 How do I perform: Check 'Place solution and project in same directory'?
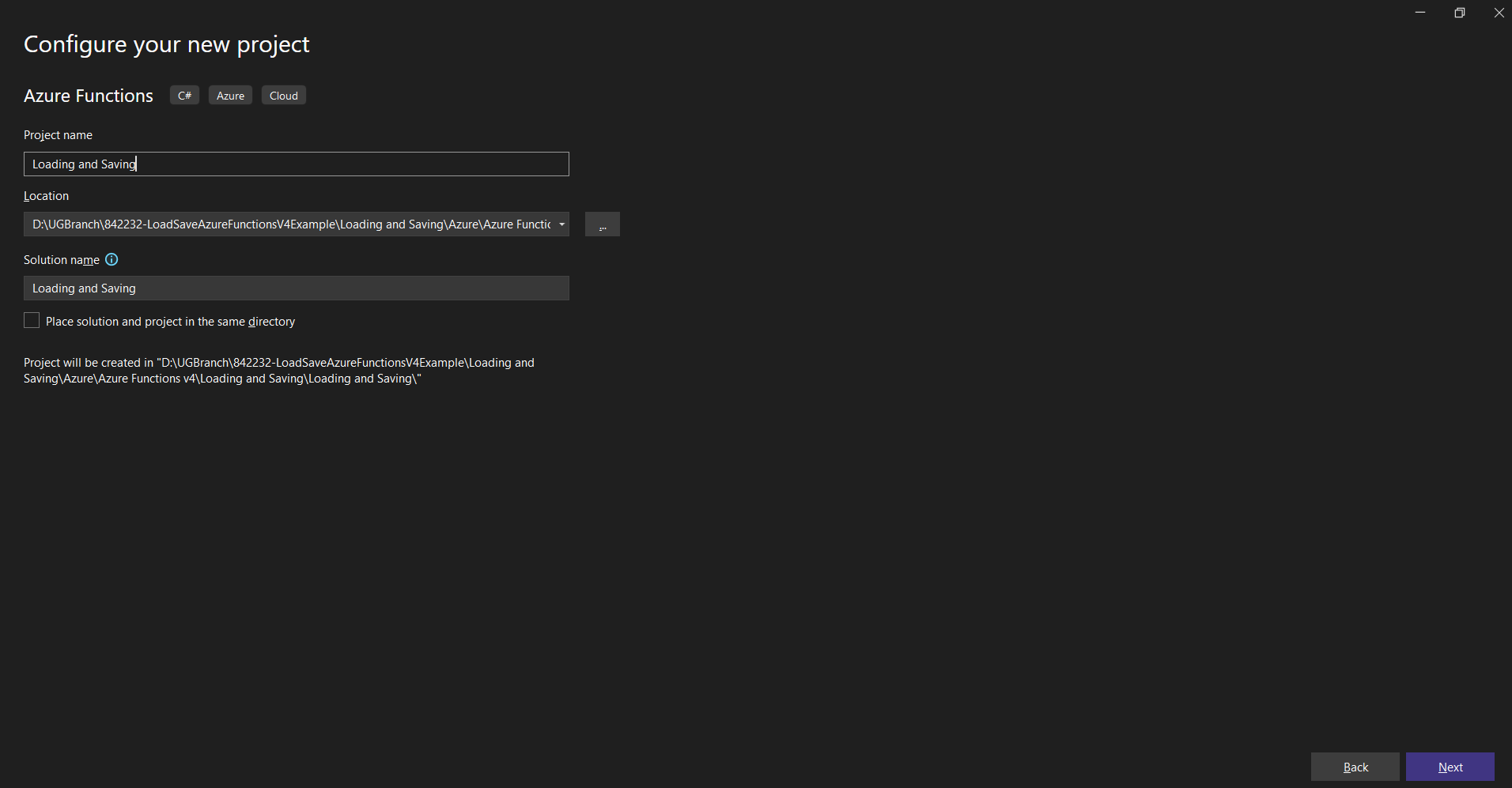tap(32, 320)
